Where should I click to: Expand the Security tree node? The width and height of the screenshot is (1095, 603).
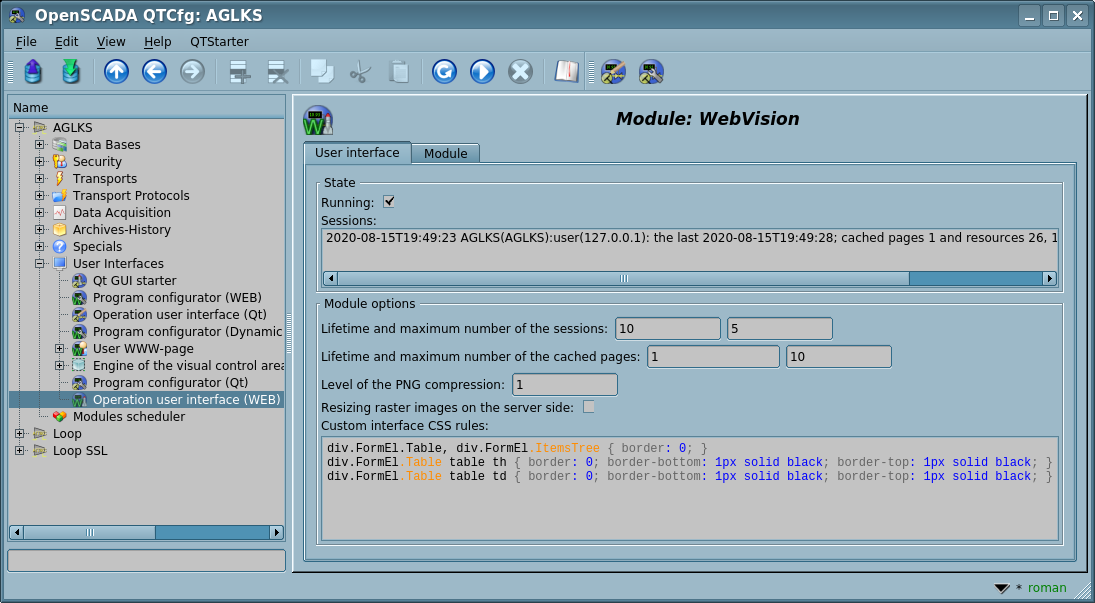coord(40,161)
